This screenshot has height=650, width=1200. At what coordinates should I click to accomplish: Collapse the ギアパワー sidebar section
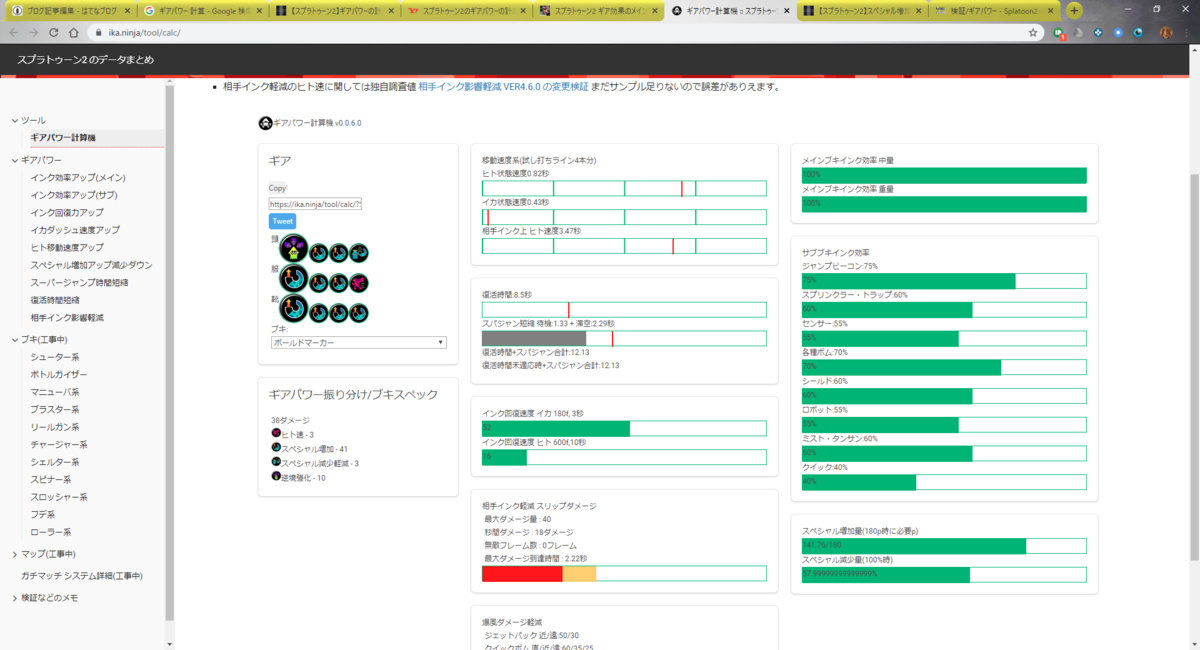[13, 160]
